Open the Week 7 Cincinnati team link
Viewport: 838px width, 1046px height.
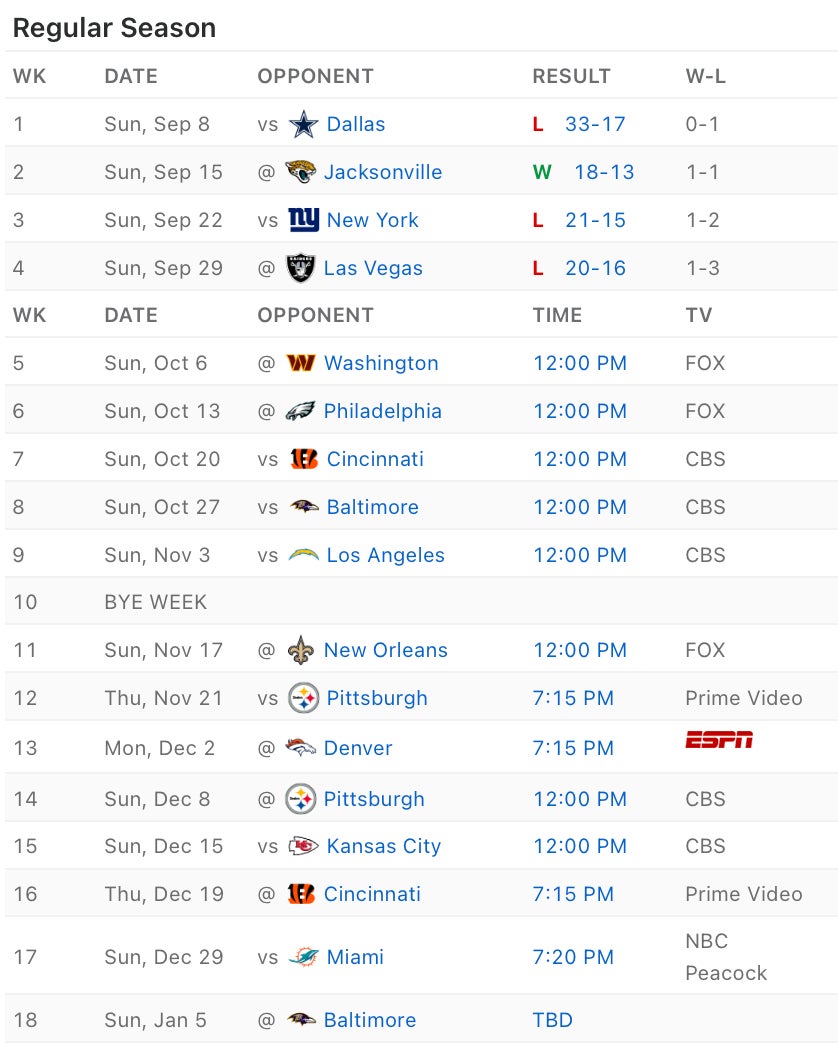tap(375, 459)
